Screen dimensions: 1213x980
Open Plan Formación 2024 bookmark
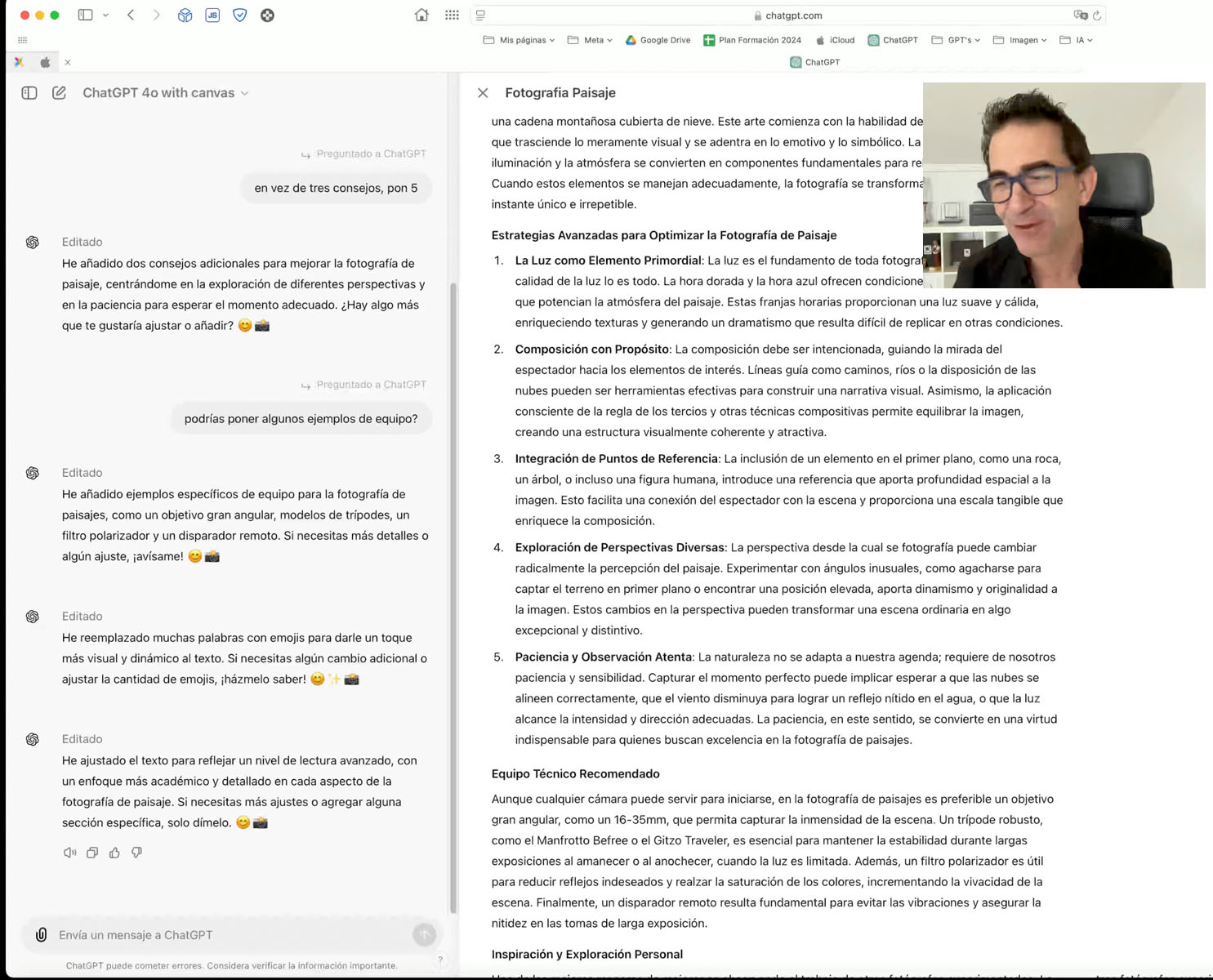tap(752, 40)
